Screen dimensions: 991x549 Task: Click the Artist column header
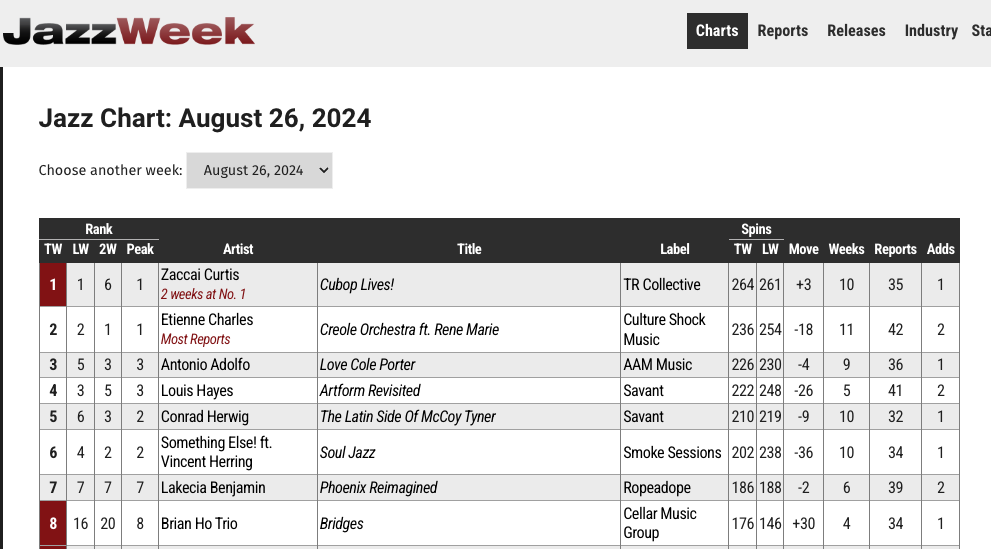(238, 249)
